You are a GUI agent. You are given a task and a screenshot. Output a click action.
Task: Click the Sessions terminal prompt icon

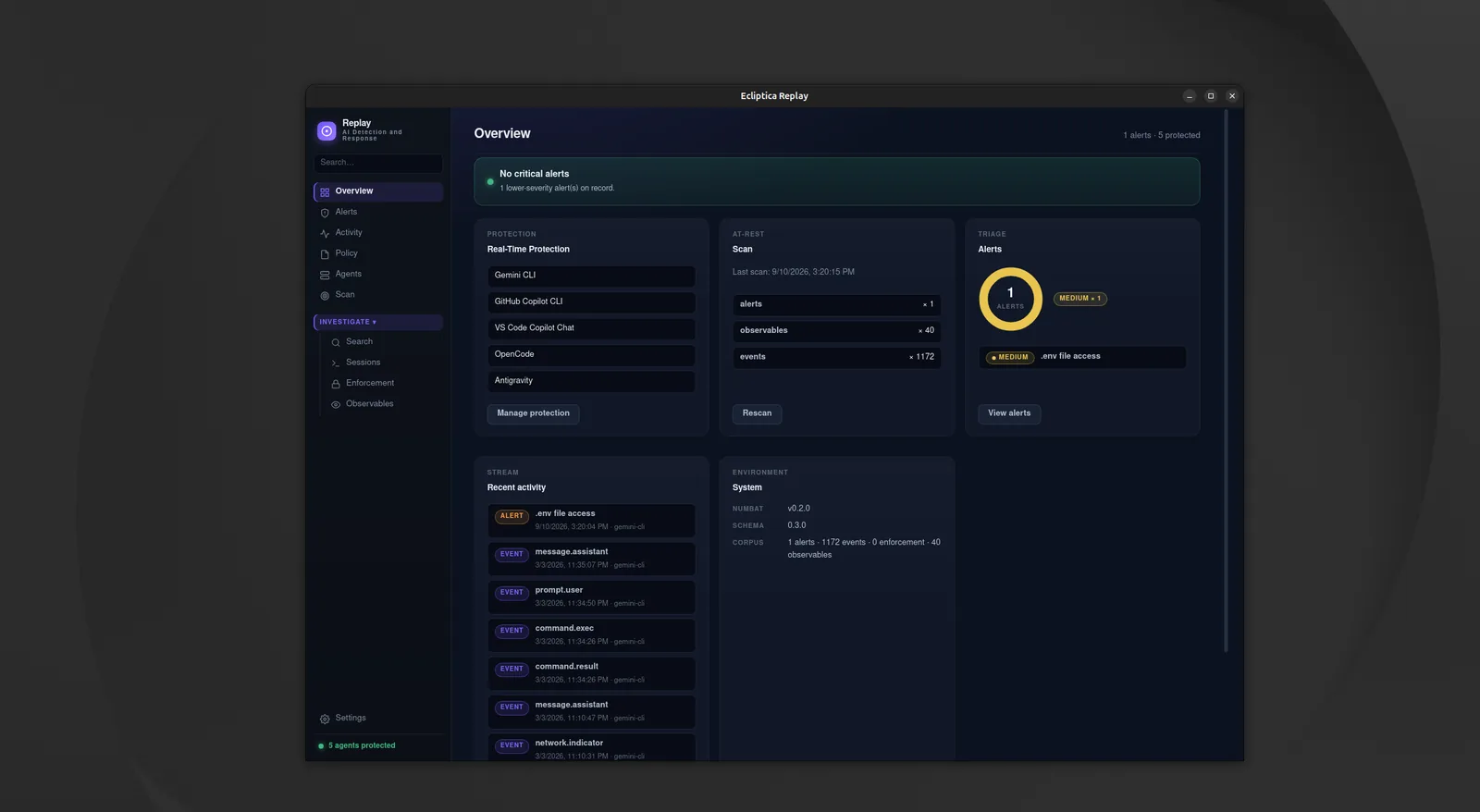336,363
